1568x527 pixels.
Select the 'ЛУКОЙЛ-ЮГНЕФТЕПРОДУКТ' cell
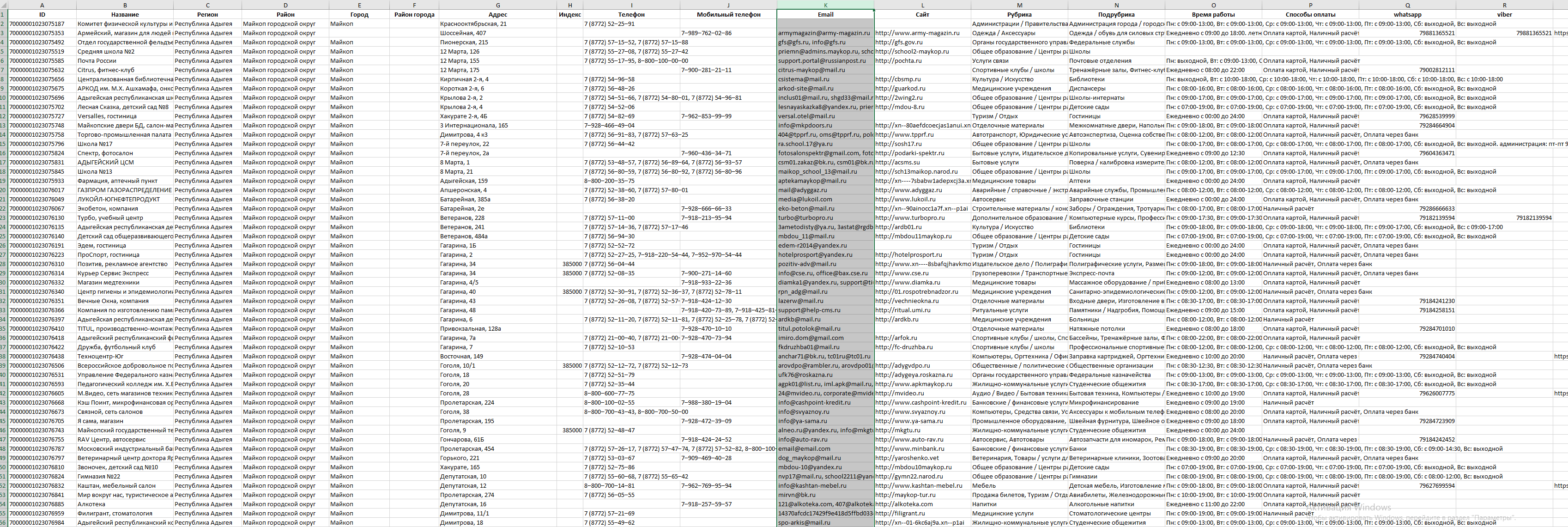pyautogui.click(x=125, y=200)
